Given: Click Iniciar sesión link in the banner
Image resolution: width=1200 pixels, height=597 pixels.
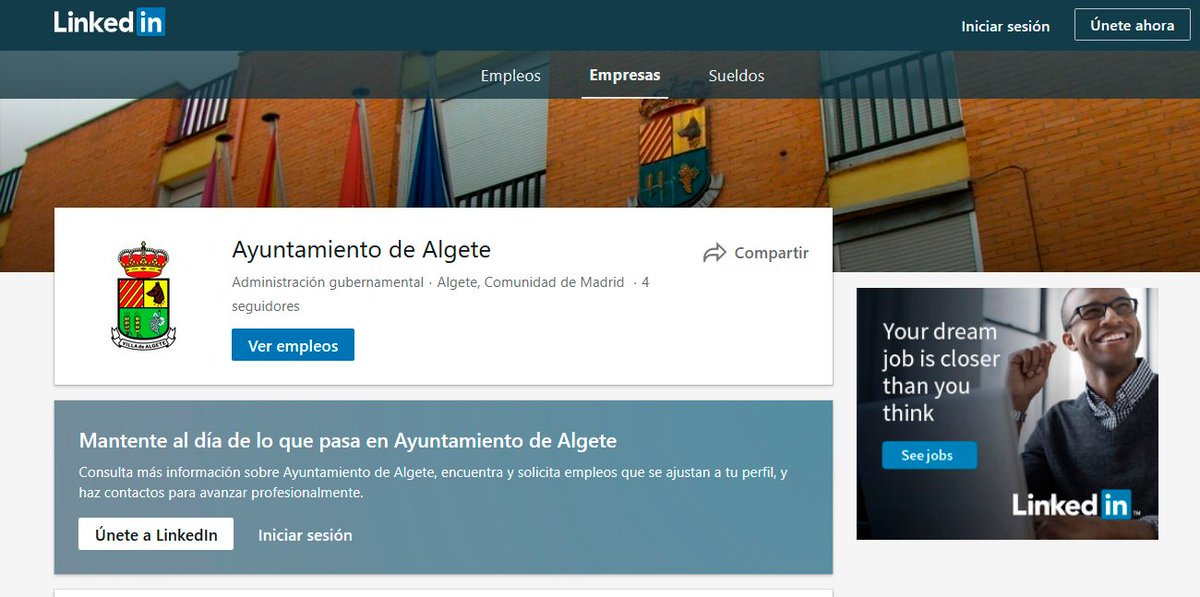Looking at the screenshot, I should [x=305, y=535].
